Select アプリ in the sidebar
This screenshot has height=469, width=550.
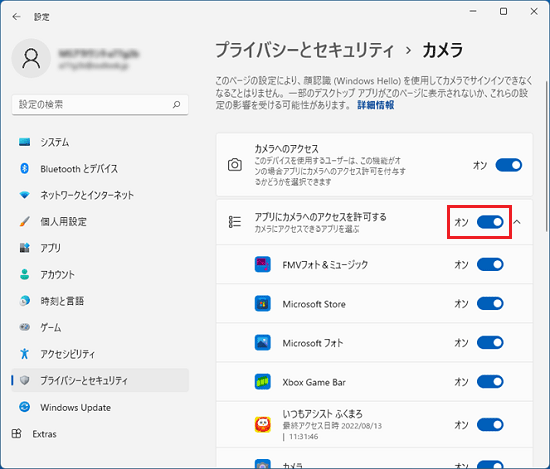100,248
